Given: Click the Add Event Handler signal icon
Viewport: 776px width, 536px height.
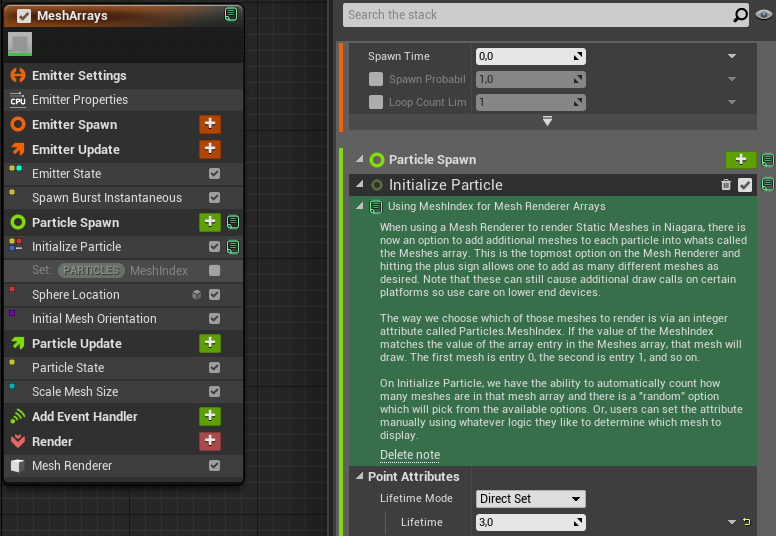Looking at the screenshot, I should click(18, 416).
